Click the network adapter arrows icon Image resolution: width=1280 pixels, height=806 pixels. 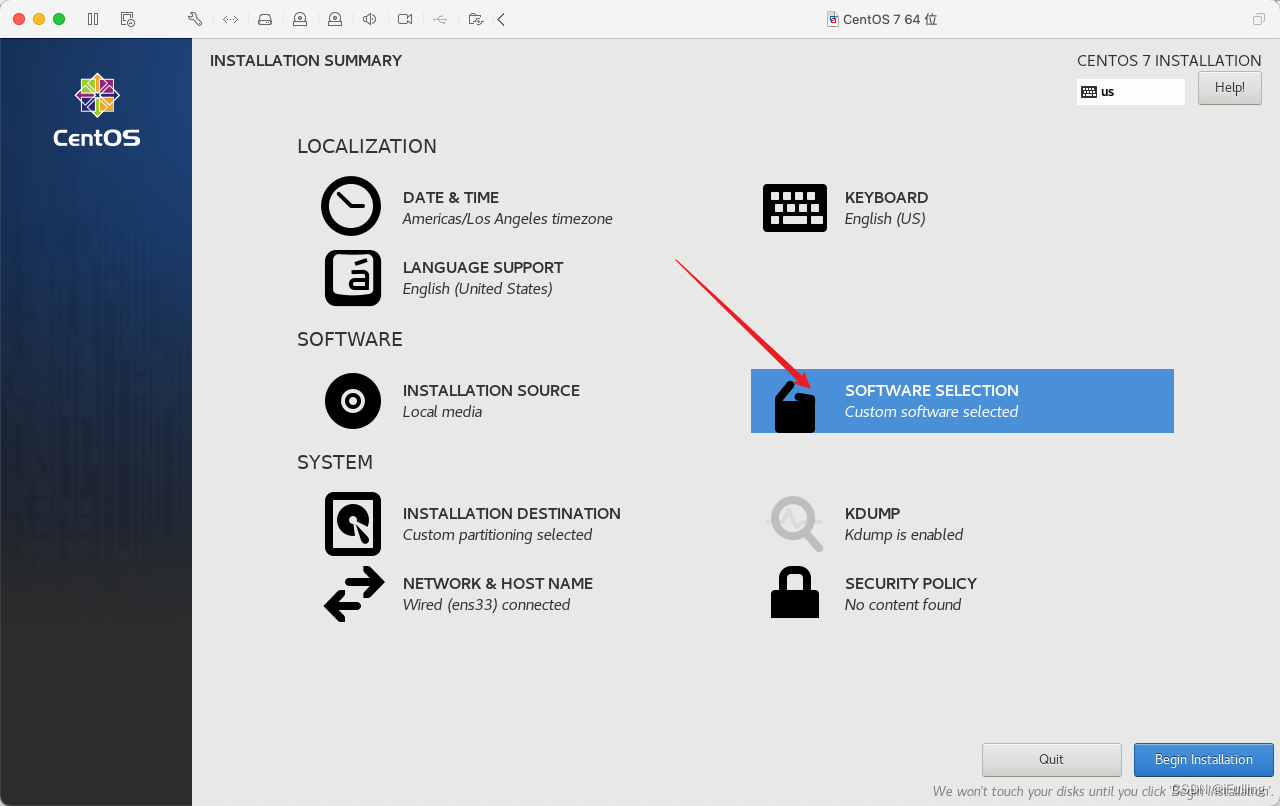tap(230, 19)
